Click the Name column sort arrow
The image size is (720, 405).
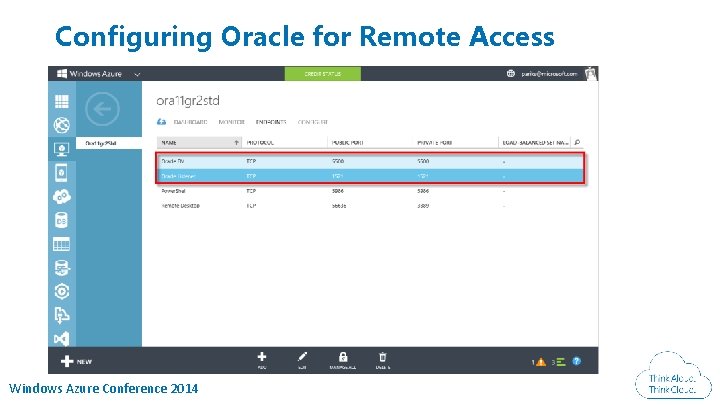(x=236, y=143)
